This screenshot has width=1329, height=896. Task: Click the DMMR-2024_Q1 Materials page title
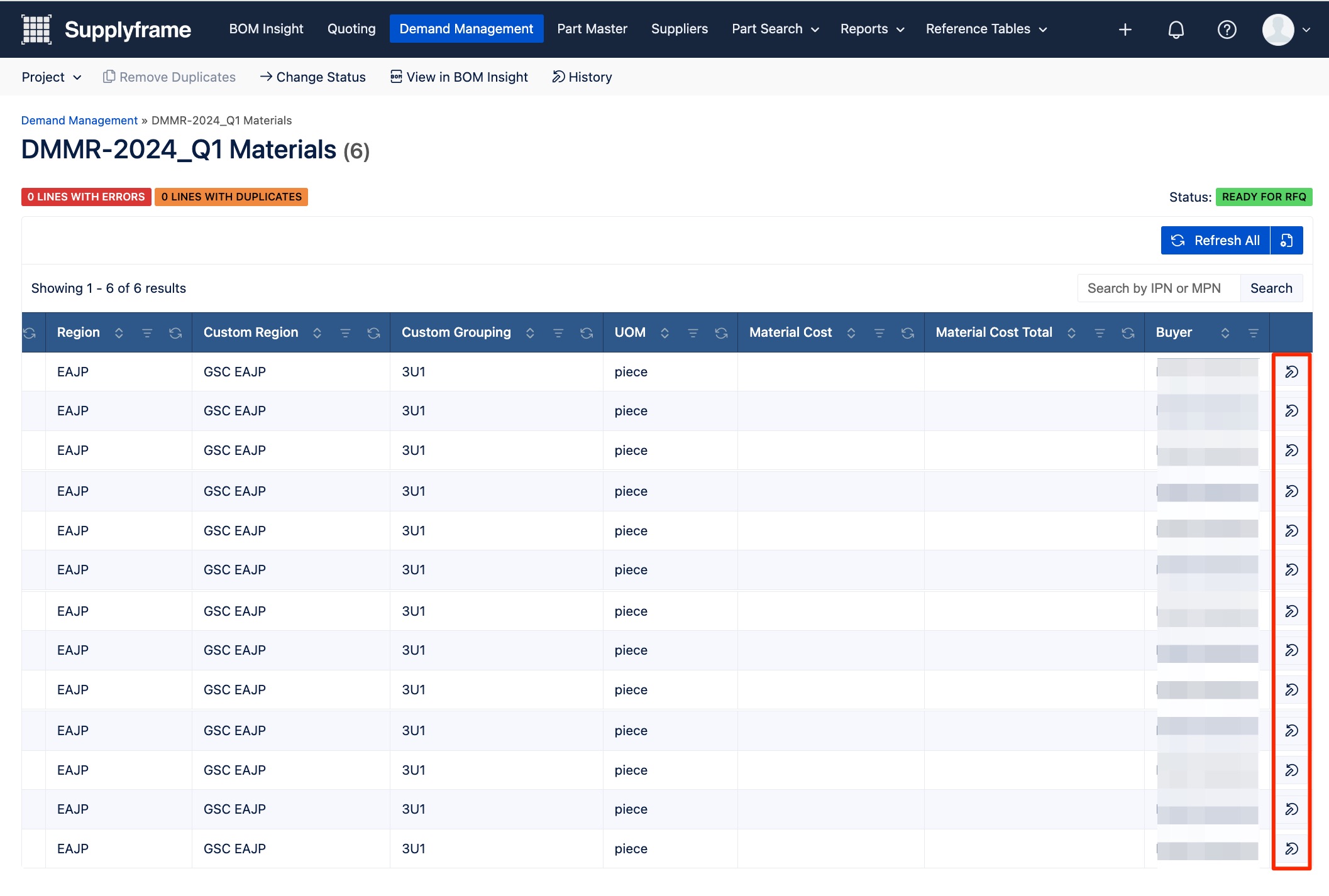click(x=179, y=150)
